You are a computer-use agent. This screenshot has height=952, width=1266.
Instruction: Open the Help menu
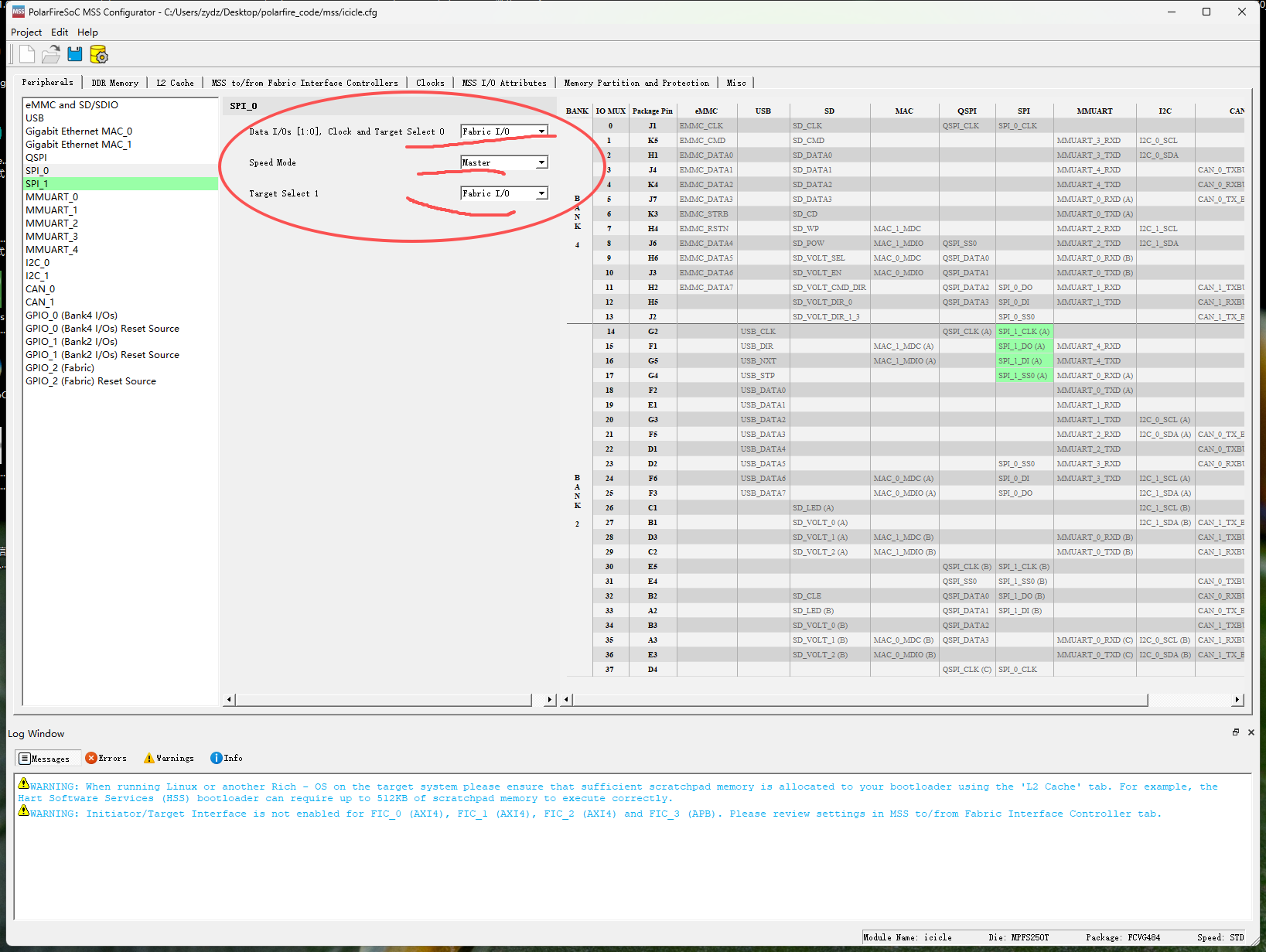click(87, 32)
